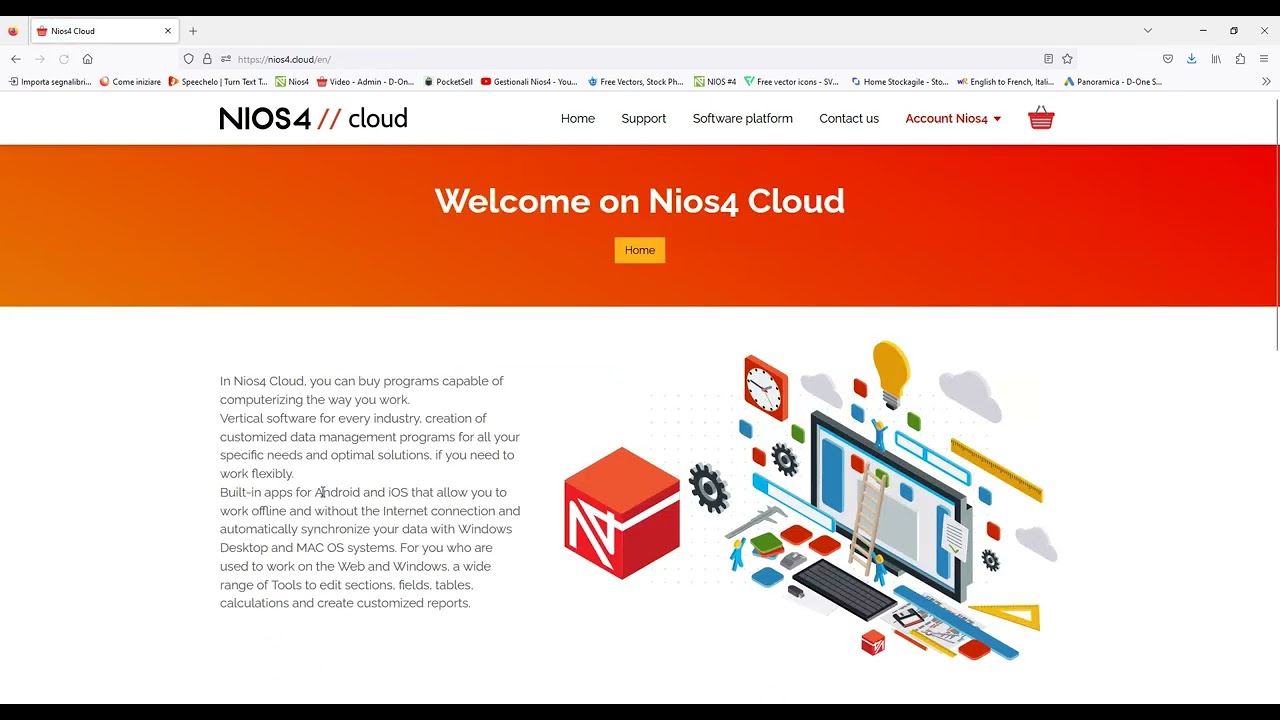
Task: Click the browser home icon
Action: [x=88, y=59]
